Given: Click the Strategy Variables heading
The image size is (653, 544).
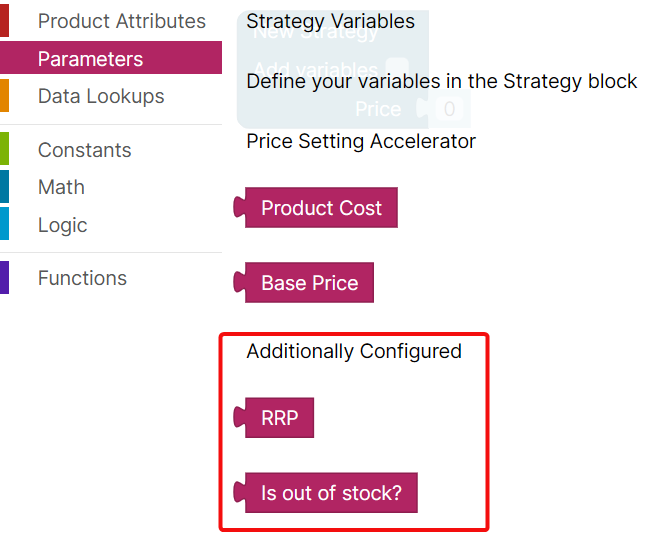Looking at the screenshot, I should (330, 21).
